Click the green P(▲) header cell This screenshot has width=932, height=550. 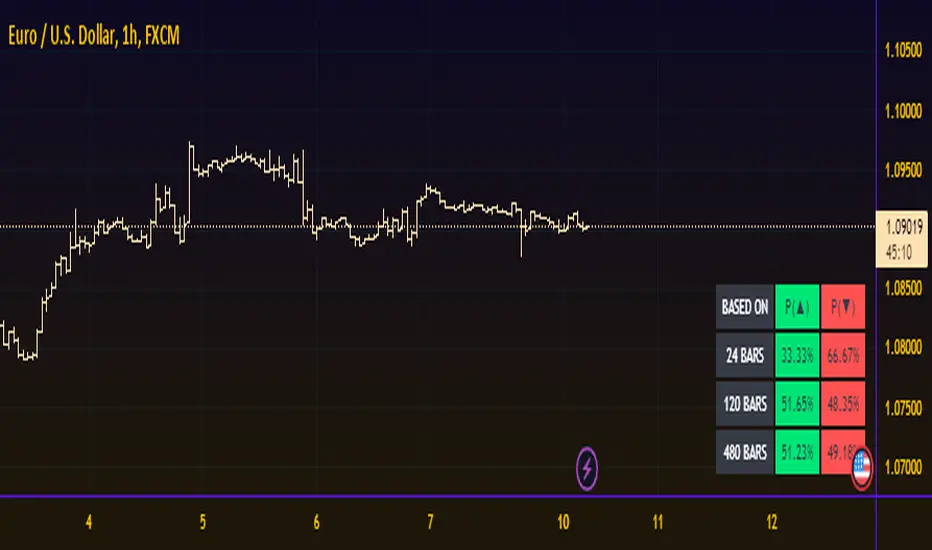pos(797,307)
